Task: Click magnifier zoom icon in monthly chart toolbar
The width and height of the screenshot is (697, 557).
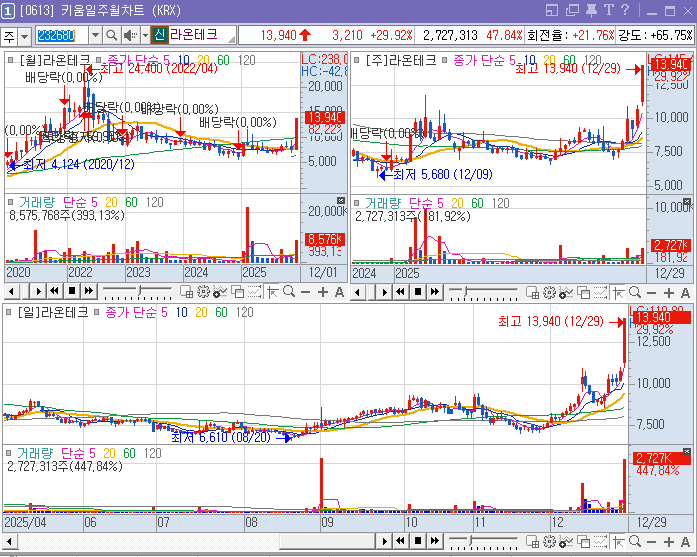Action: [289, 292]
